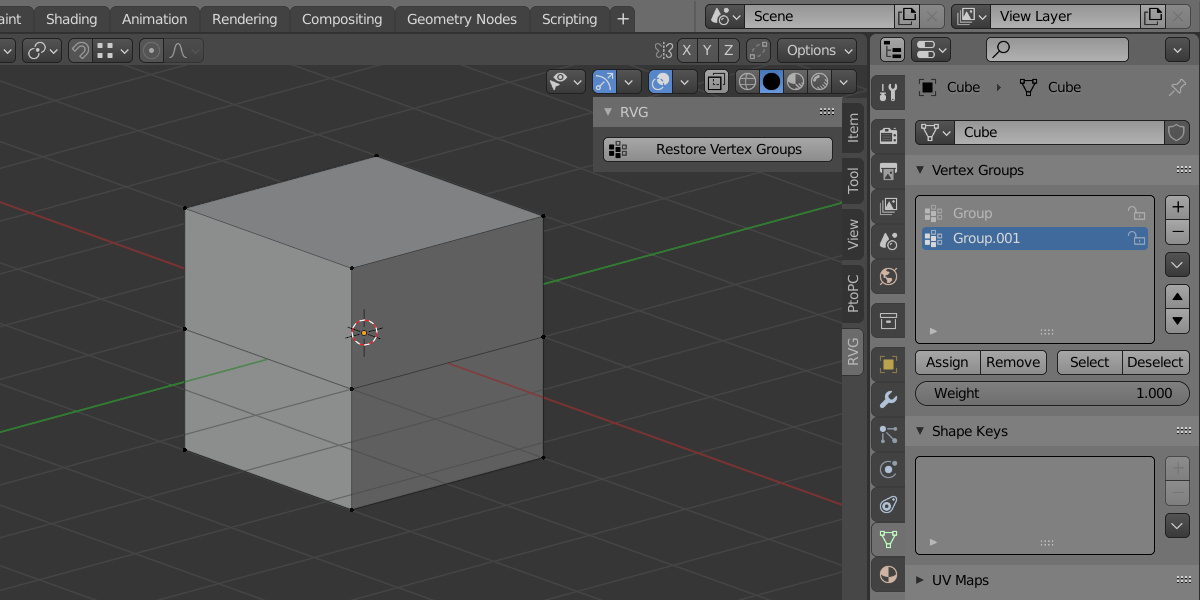
Task: Click the Restore Vertex Groups button
Action: click(x=716, y=149)
